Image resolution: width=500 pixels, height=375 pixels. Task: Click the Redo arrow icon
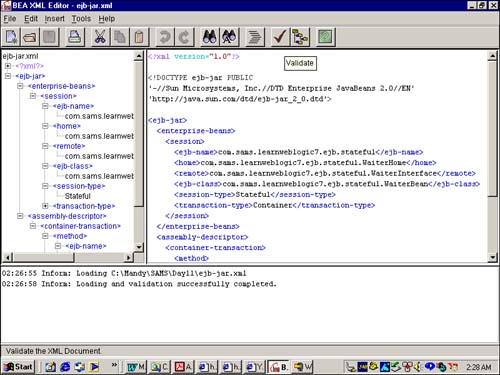click(x=184, y=37)
